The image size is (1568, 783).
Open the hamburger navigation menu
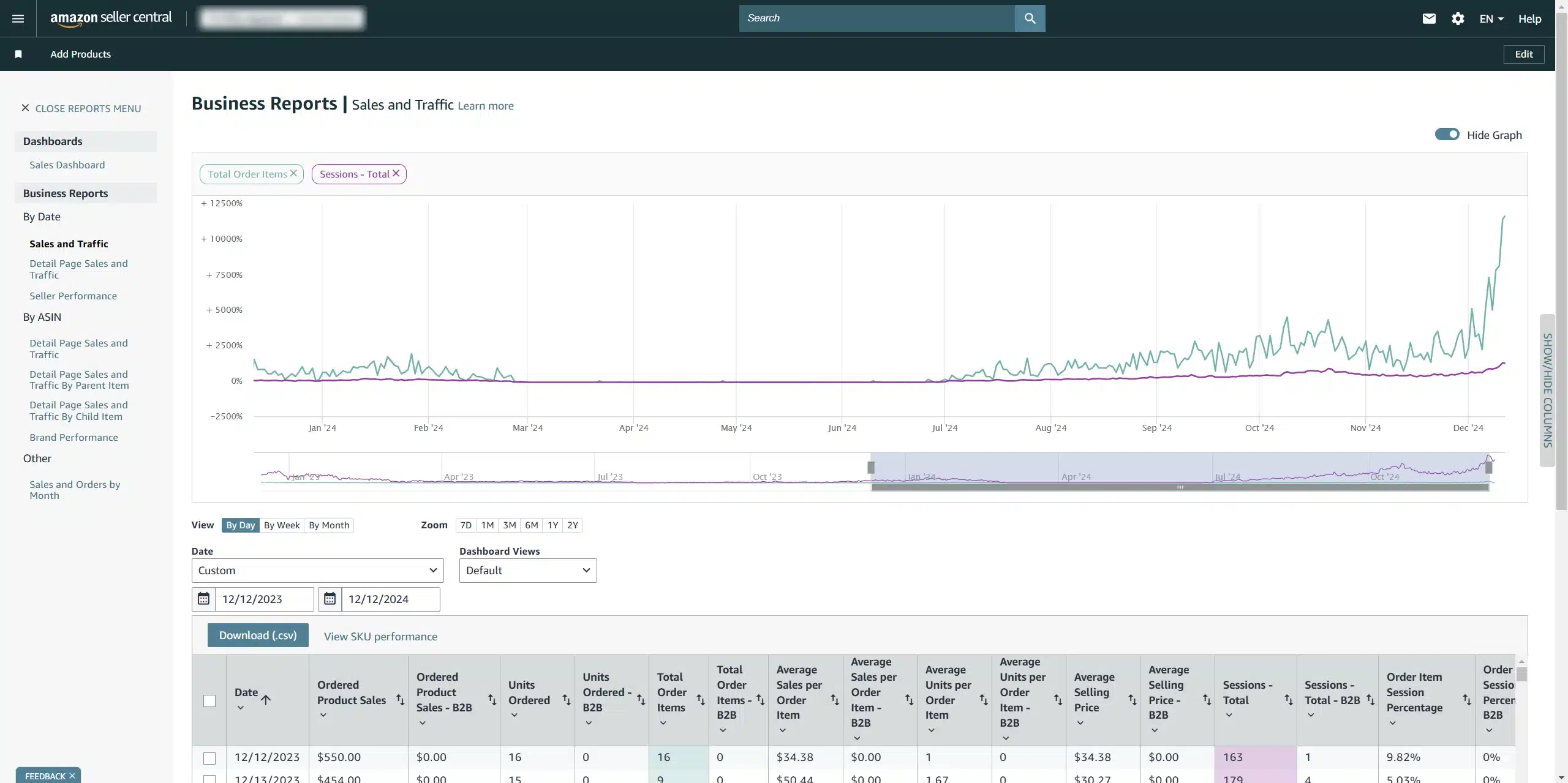[18, 18]
